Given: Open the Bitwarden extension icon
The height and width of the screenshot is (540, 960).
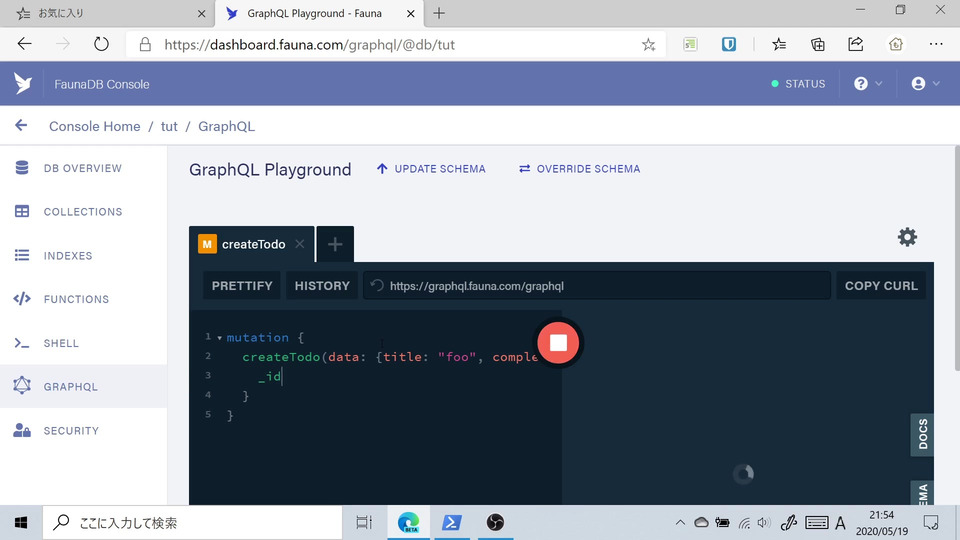Looking at the screenshot, I should pos(729,44).
